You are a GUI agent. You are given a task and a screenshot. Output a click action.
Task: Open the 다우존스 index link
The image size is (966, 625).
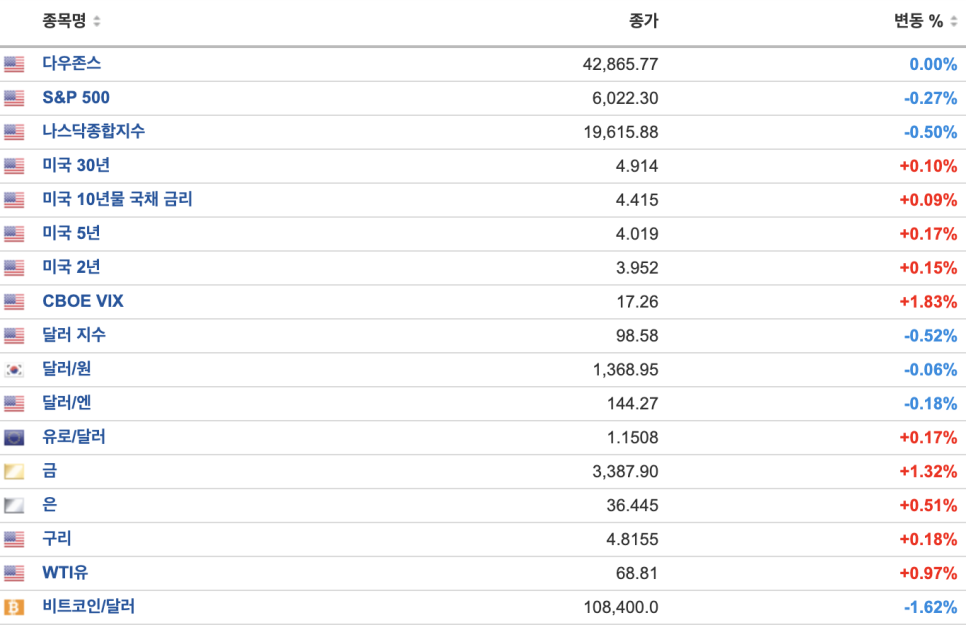pyautogui.click(x=71, y=63)
